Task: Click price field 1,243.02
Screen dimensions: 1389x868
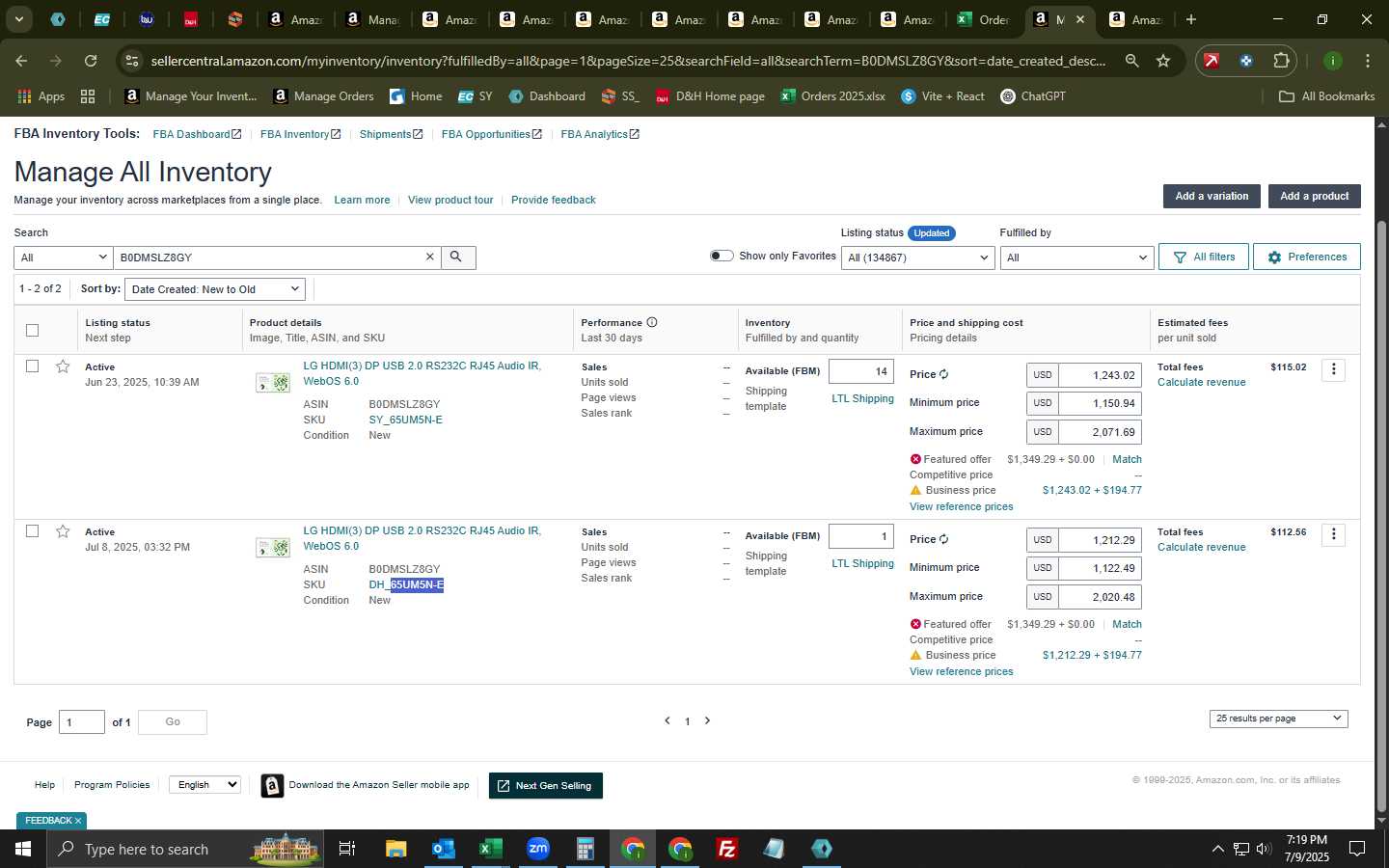Action: coord(1100,375)
